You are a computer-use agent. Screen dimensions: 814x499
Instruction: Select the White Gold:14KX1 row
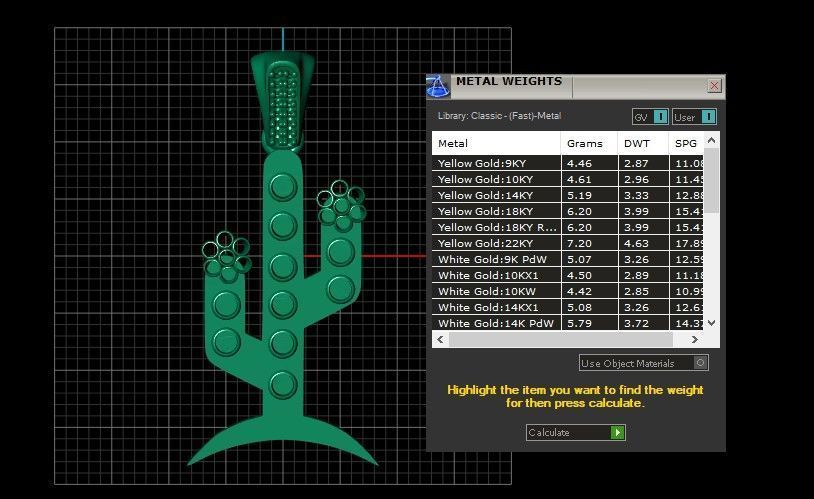pyautogui.click(x=568, y=307)
